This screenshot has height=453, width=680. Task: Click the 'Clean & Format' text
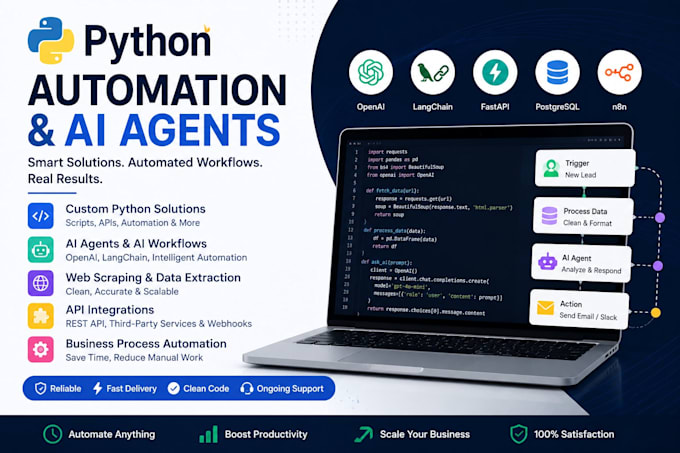587,223
